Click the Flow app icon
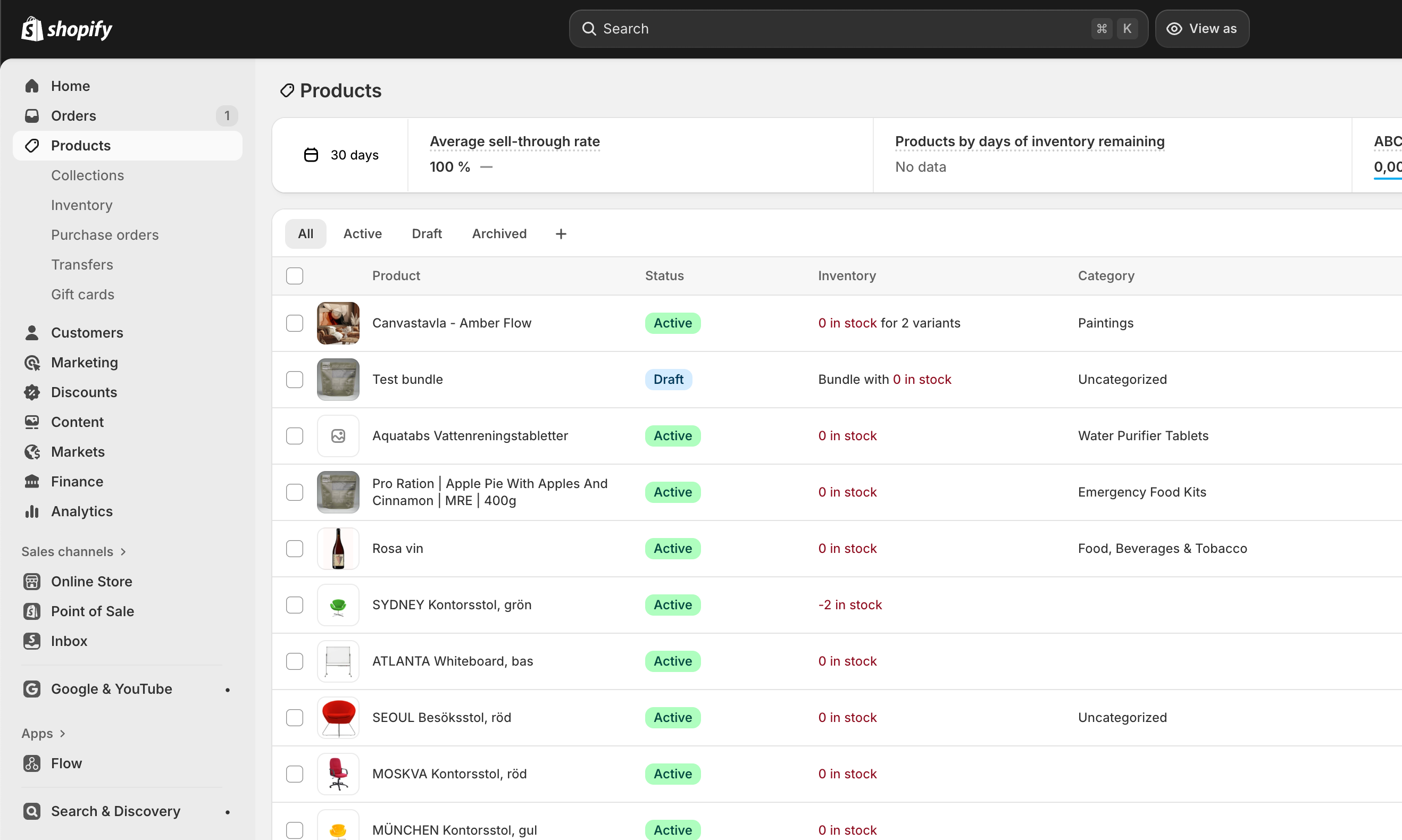 32,763
